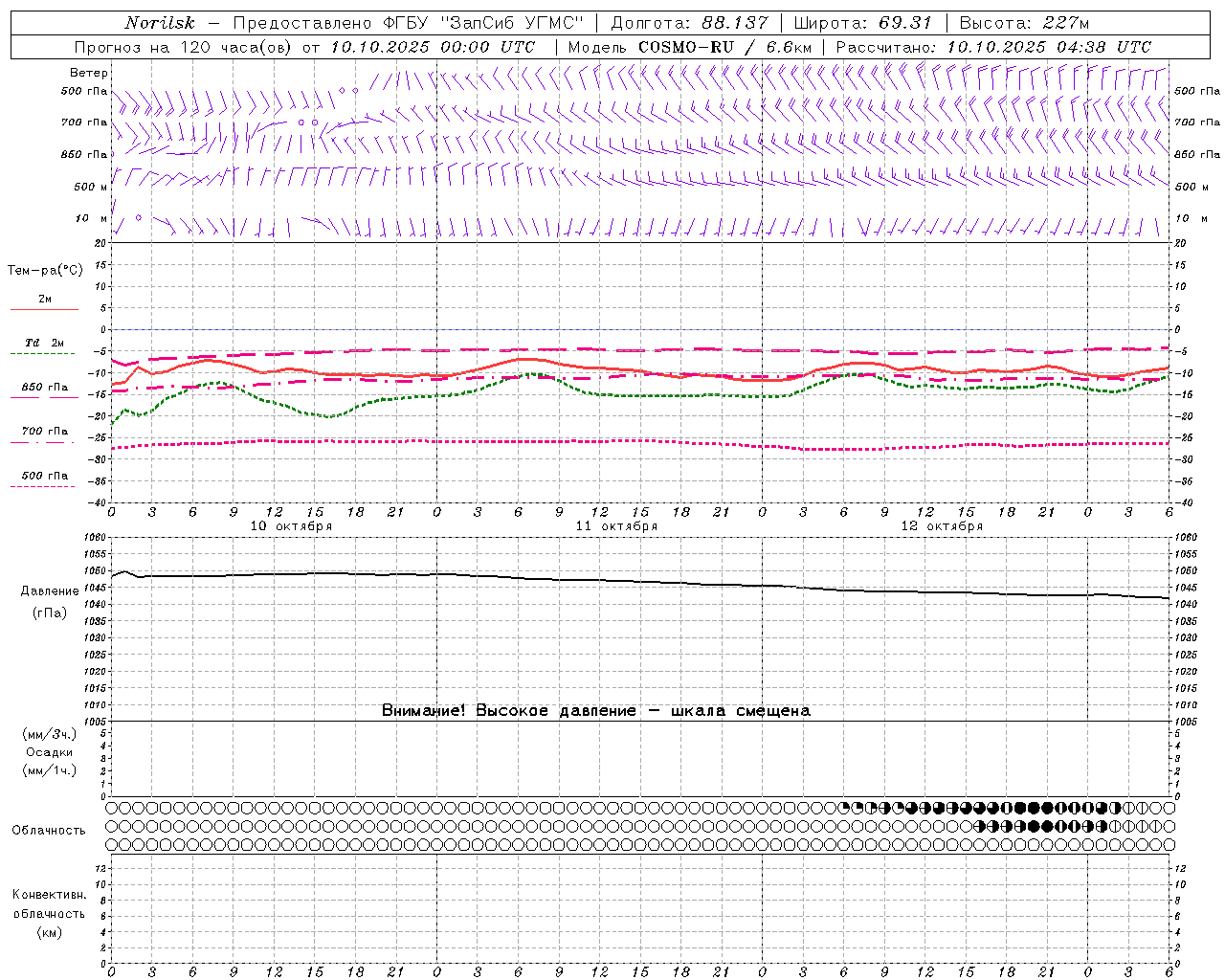Click the '(мм/1ч.)' precipitation unit label
This screenshot has width=1225, height=980.
[50, 770]
